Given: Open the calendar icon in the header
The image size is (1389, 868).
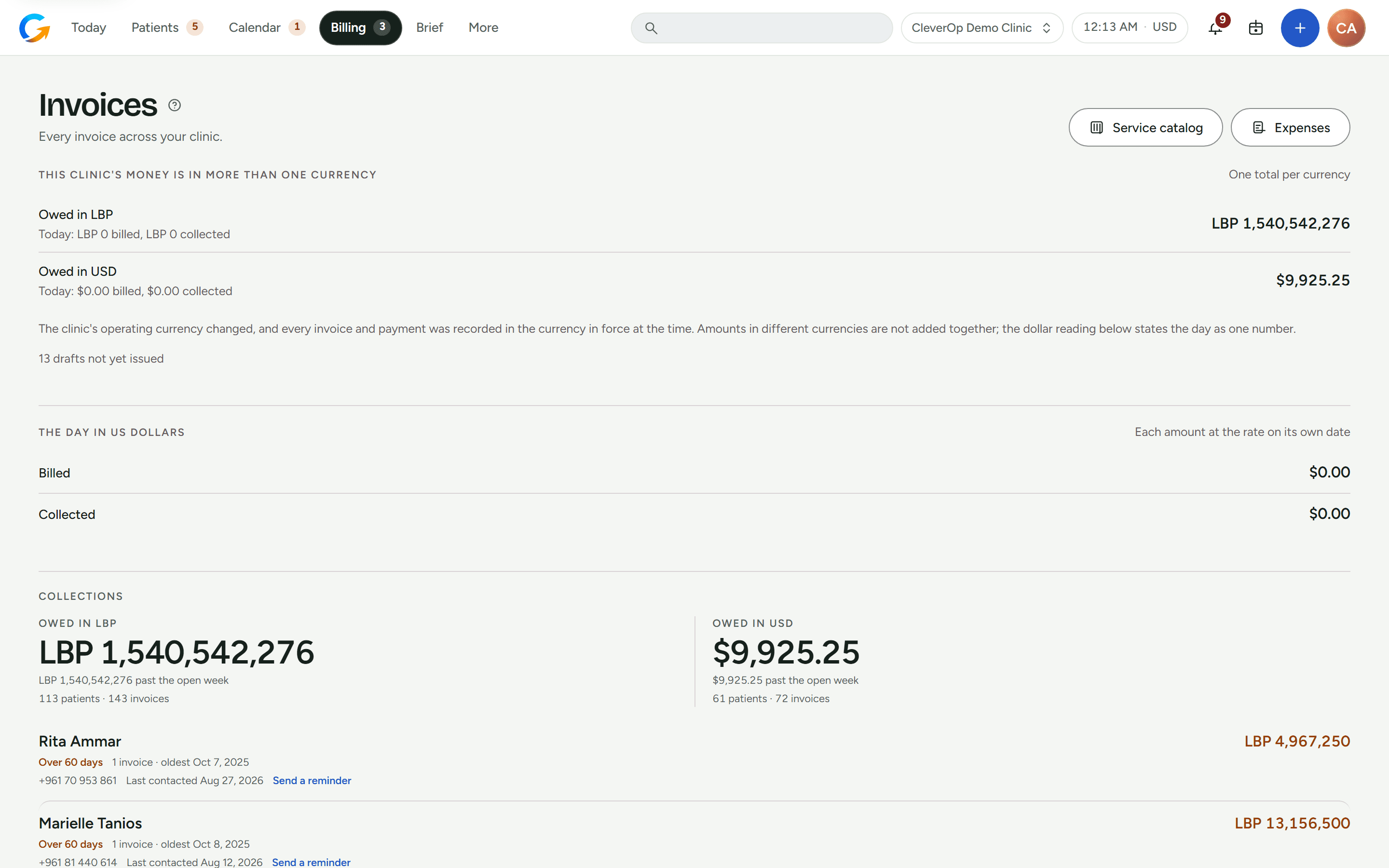Looking at the screenshot, I should click(1255, 27).
